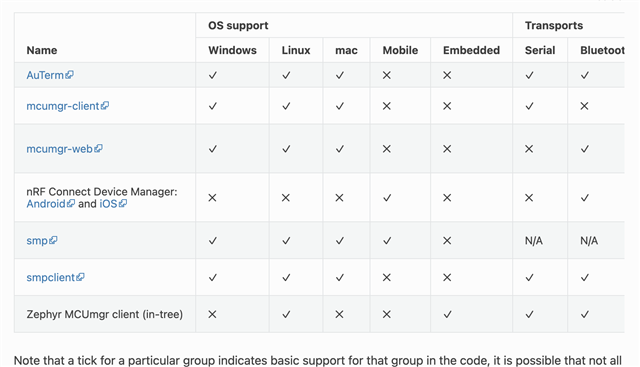Click the Zephyr MCUmgr Windows cross mark
The image size is (640, 367).
(x=212, y=314)
